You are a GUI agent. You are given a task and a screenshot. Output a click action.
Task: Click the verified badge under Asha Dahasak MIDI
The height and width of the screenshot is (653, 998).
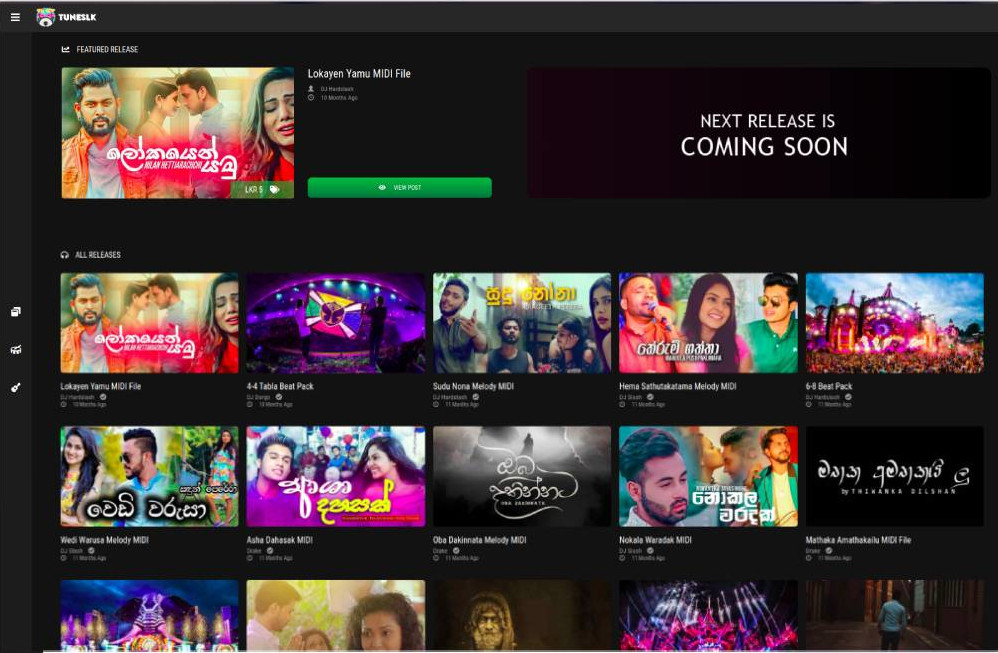click(270, 551)
